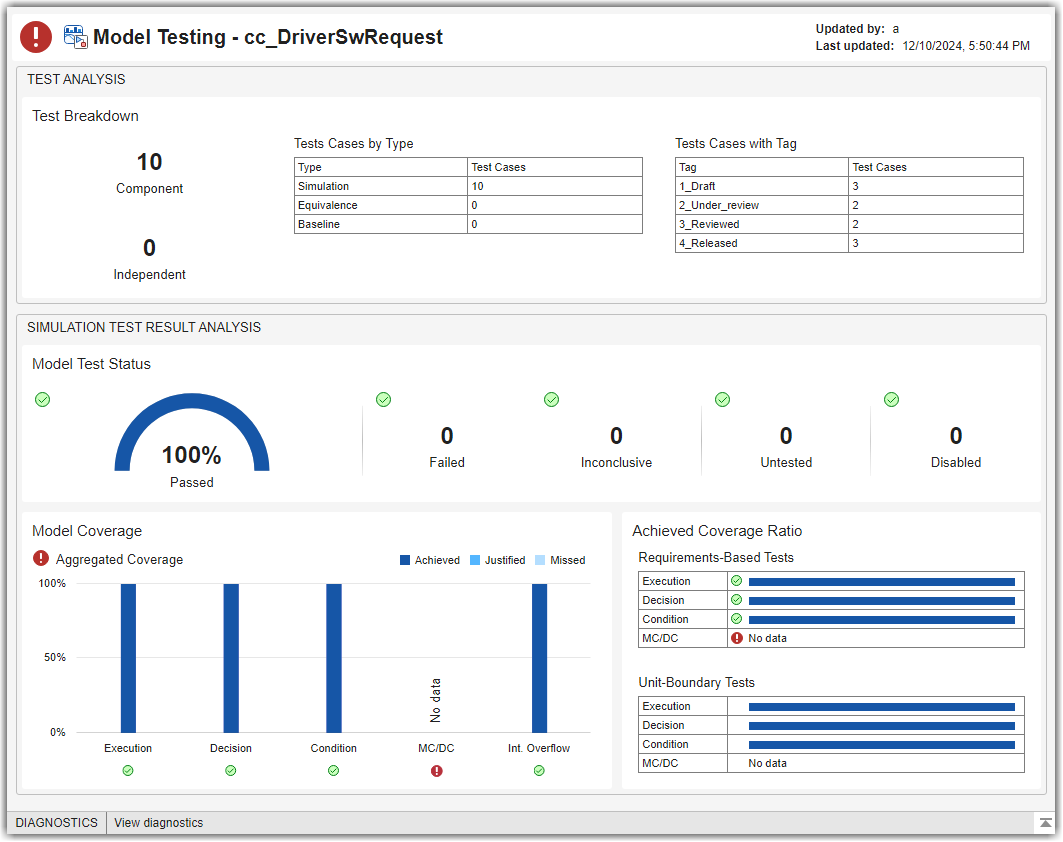Click the No data icon in the MC/DC row
This screenshot has height=842, width=1063.
pyautogui.click(x=737, y=637)
